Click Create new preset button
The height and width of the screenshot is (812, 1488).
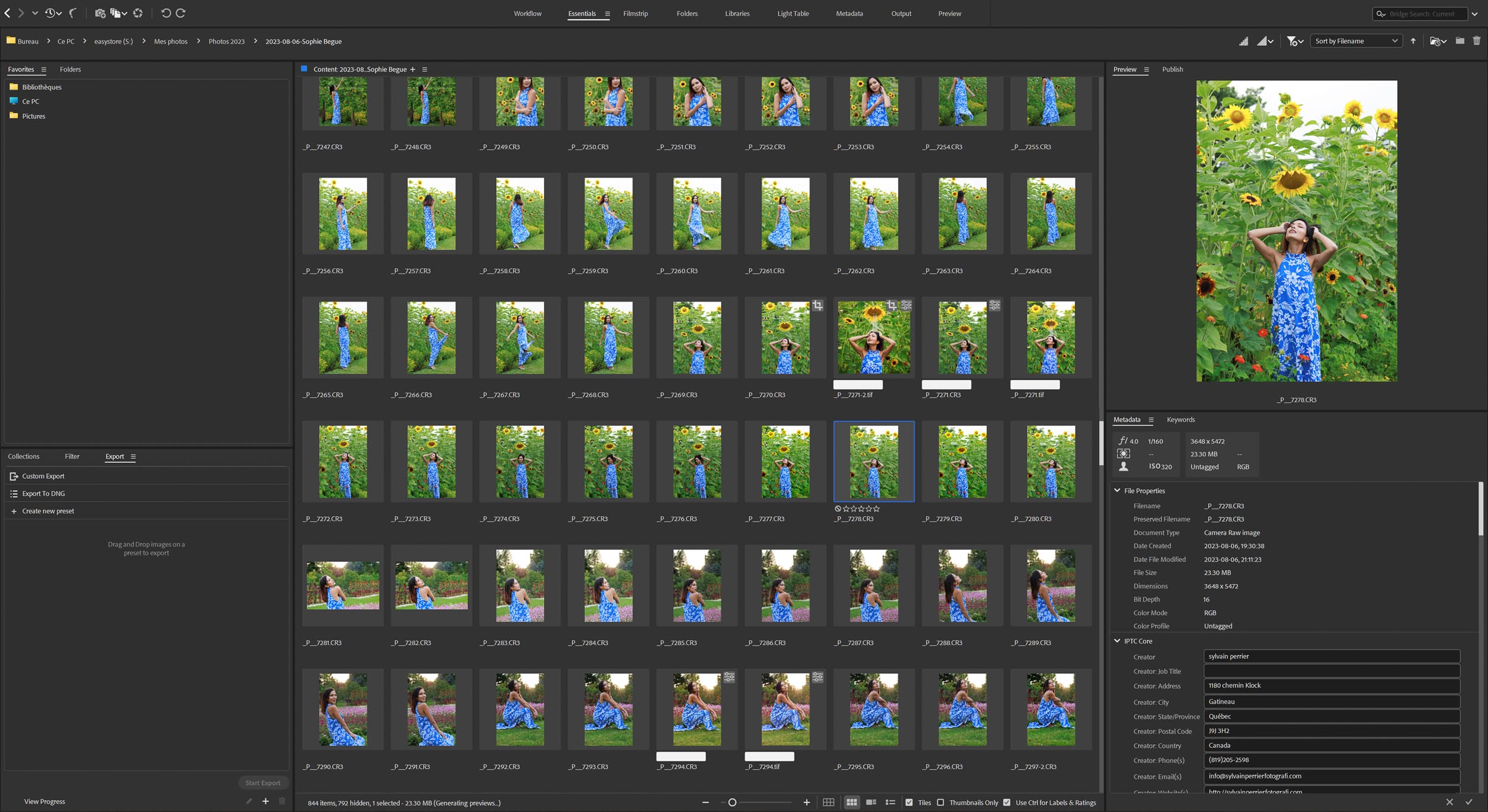(48, 511)
